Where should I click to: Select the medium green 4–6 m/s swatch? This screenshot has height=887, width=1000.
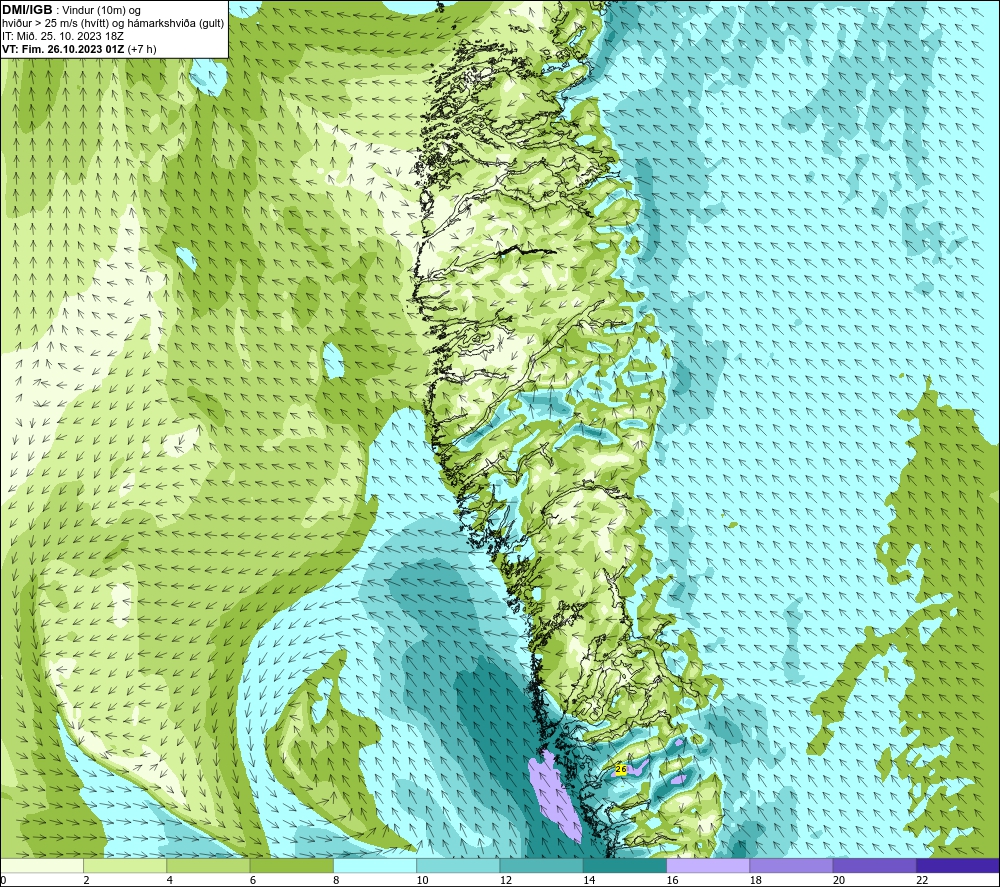[x=208, y=865]
